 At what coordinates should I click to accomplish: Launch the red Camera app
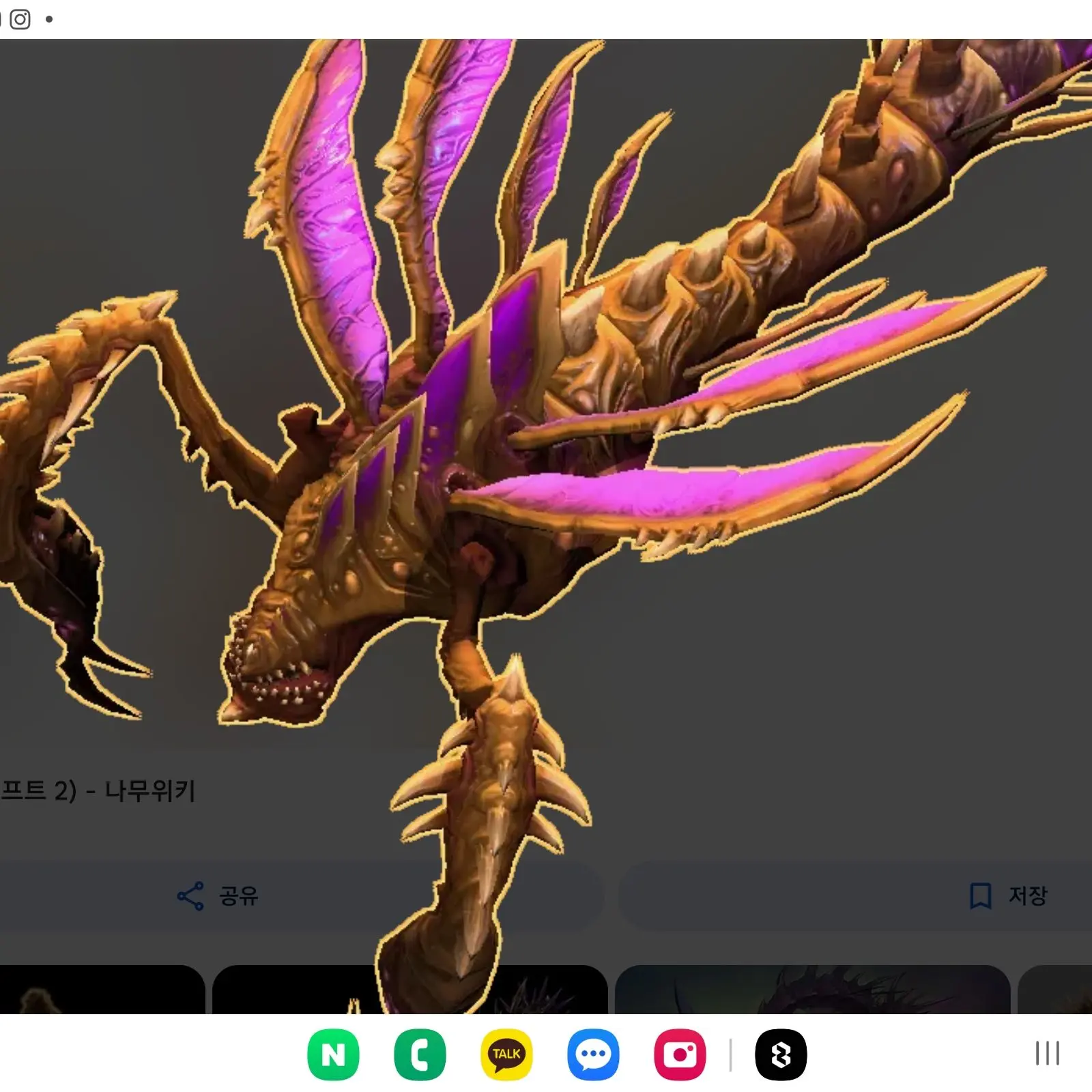click(x=680, y=1054)
